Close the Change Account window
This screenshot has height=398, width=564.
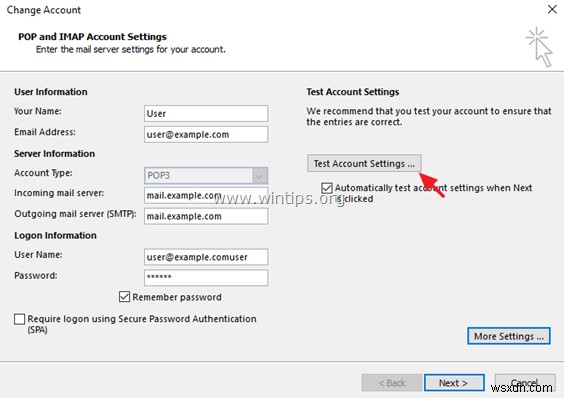click(x=552, y=9)
